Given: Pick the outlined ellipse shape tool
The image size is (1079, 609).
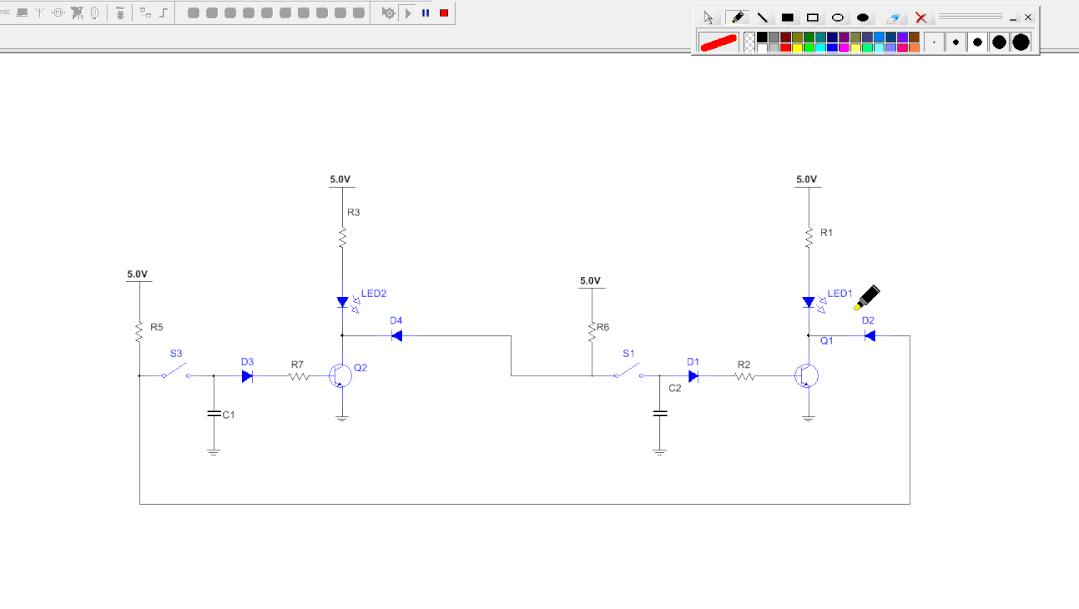Looking at the screenshot, I should (x=838, y=18).
